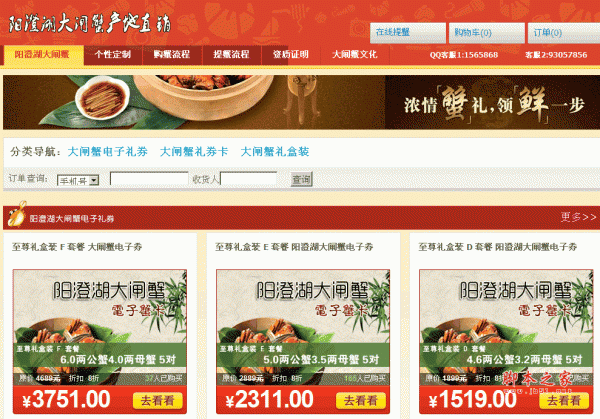Open the 个性定制 menu item
600x419 pixels.
tap(113, 55)
